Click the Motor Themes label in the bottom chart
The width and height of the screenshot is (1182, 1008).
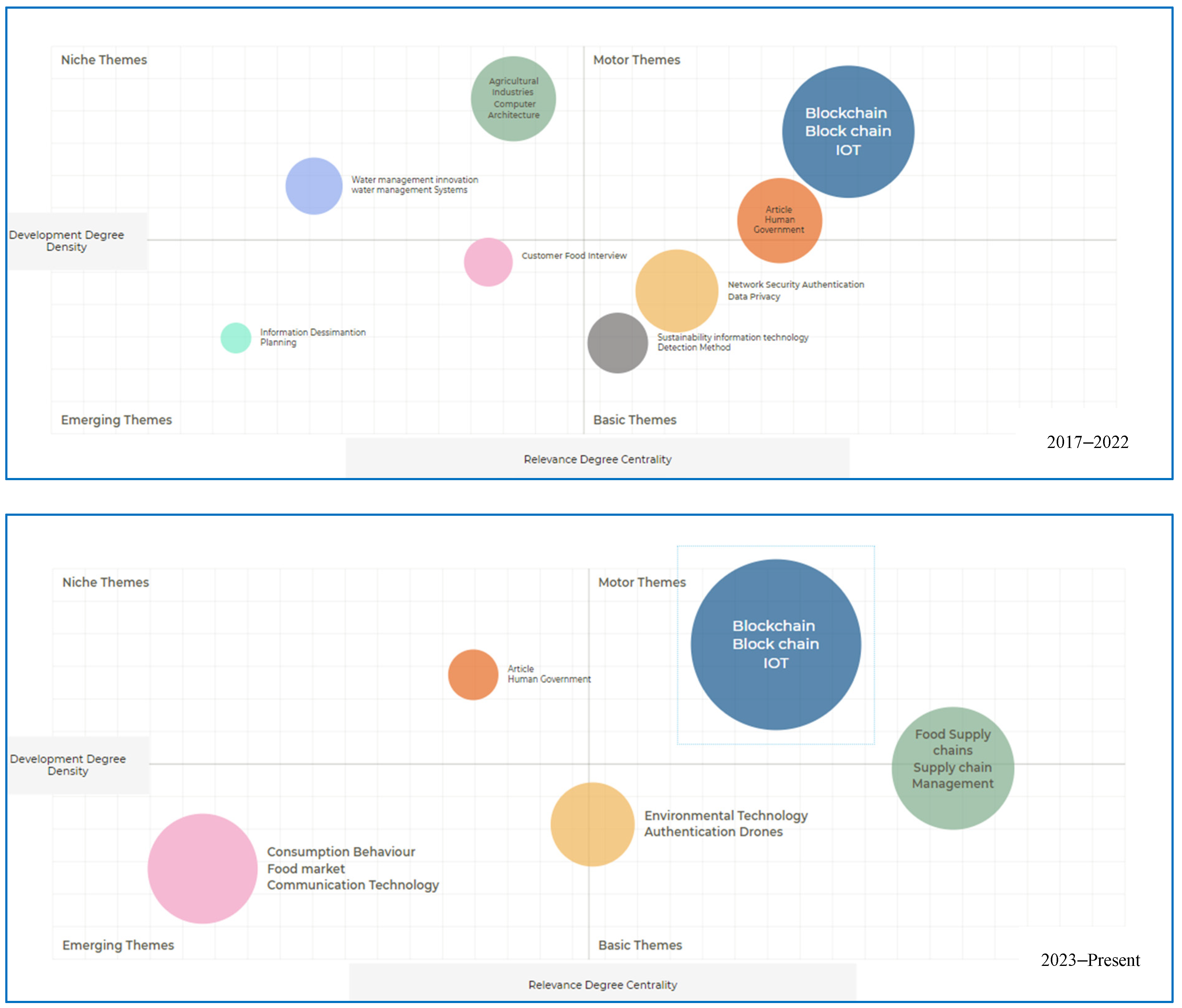[x=641, y=582]
